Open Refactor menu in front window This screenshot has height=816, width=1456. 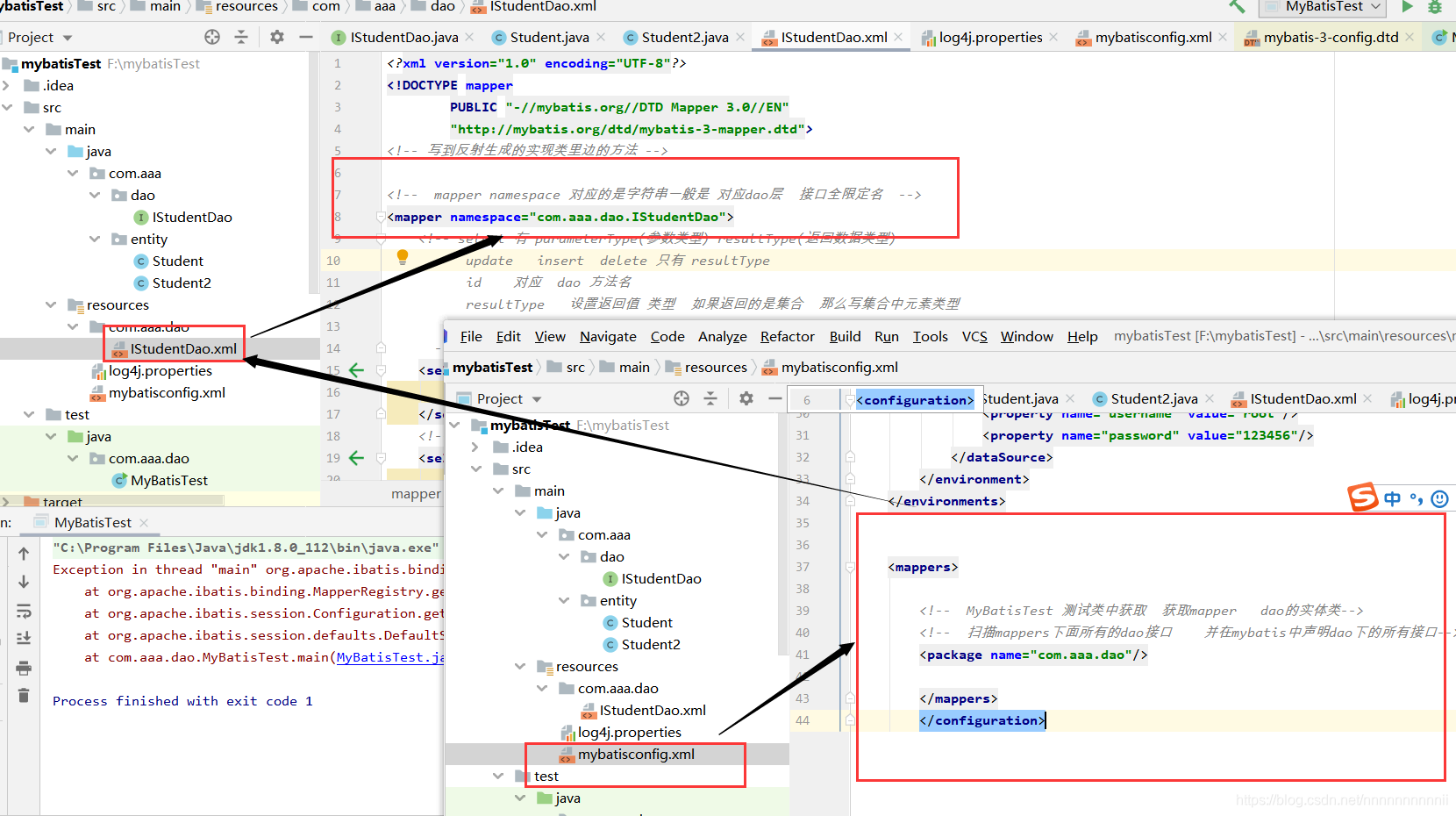(x=787, y=336)
